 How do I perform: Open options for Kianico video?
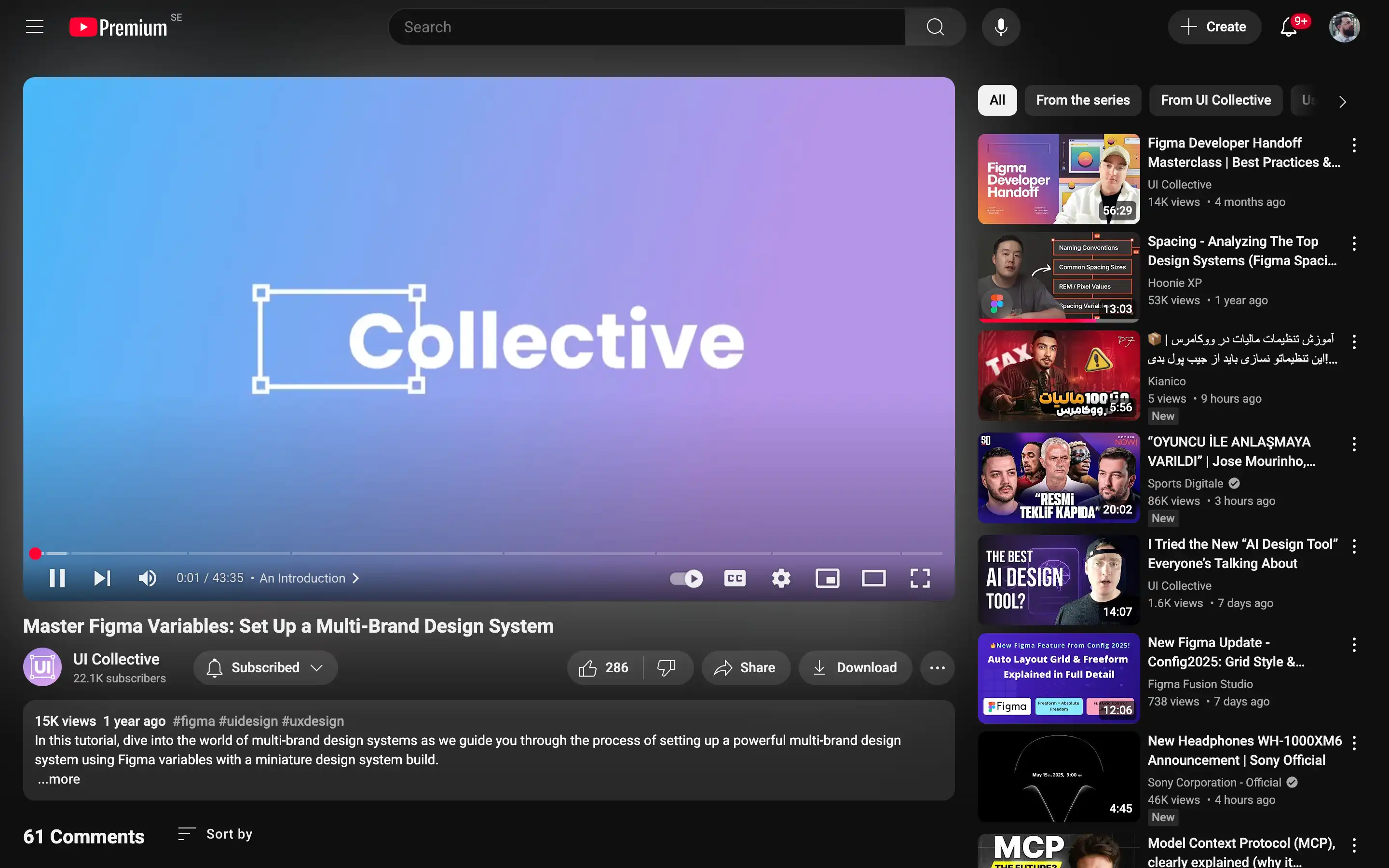pos(1354,342)
